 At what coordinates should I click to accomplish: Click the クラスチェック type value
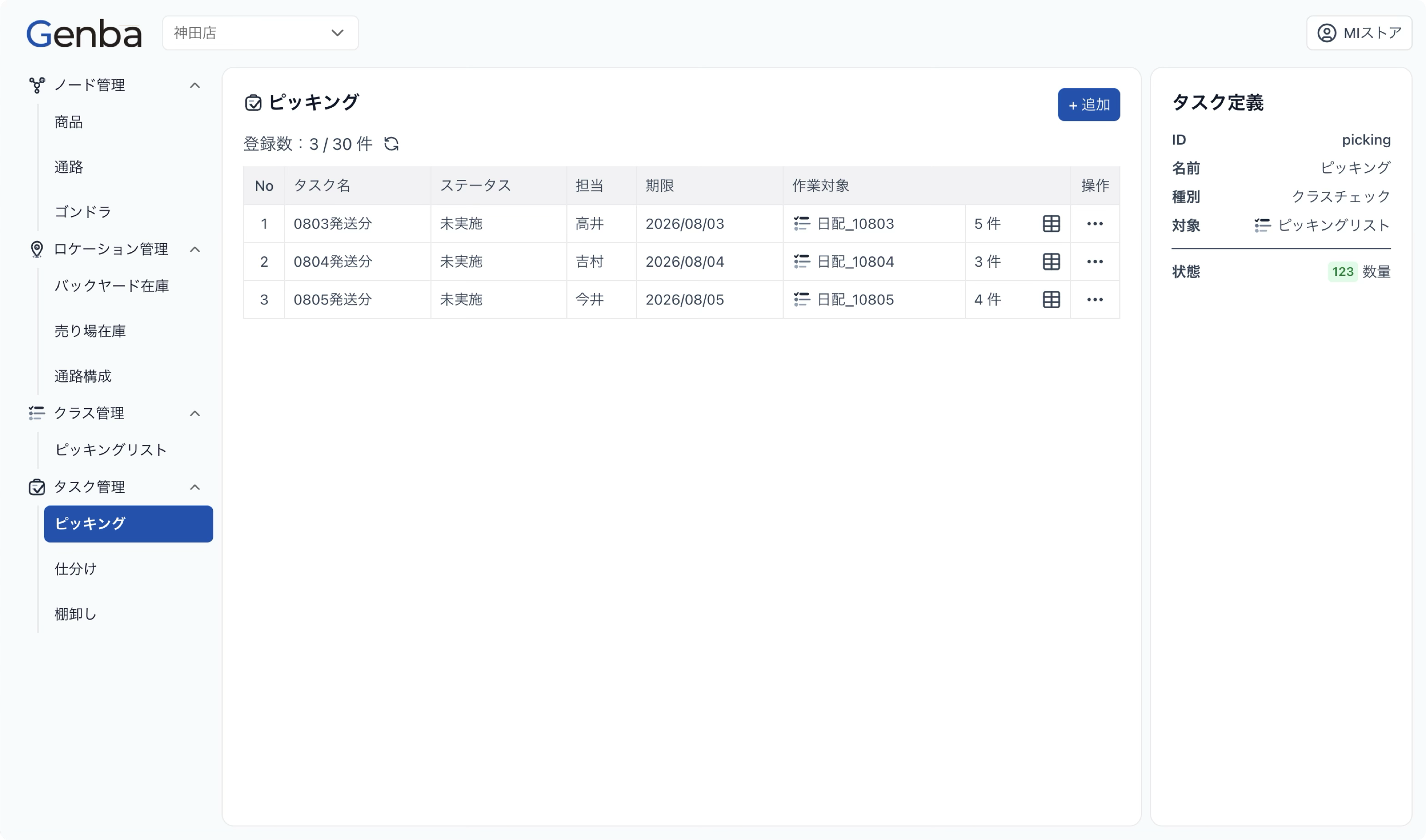coord(1341,196)
